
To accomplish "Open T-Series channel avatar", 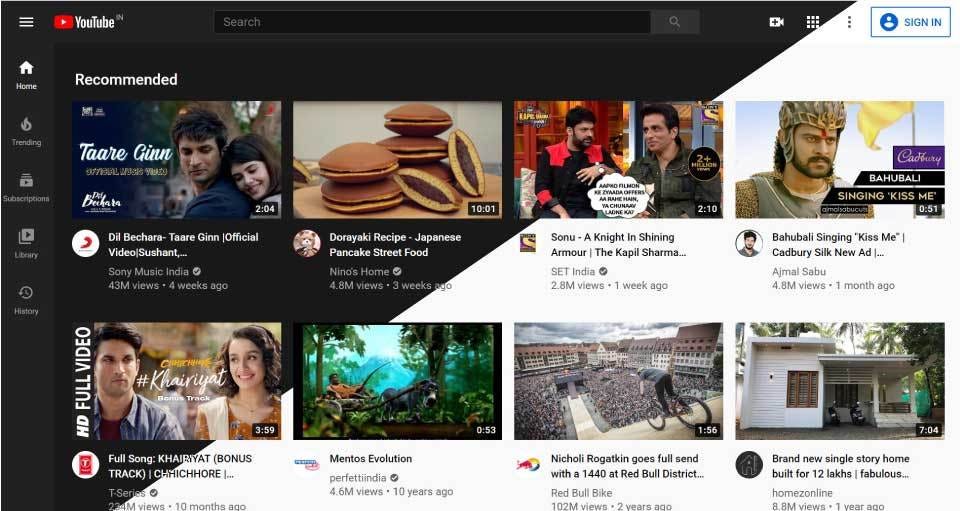I will click(x=86, y=465).
